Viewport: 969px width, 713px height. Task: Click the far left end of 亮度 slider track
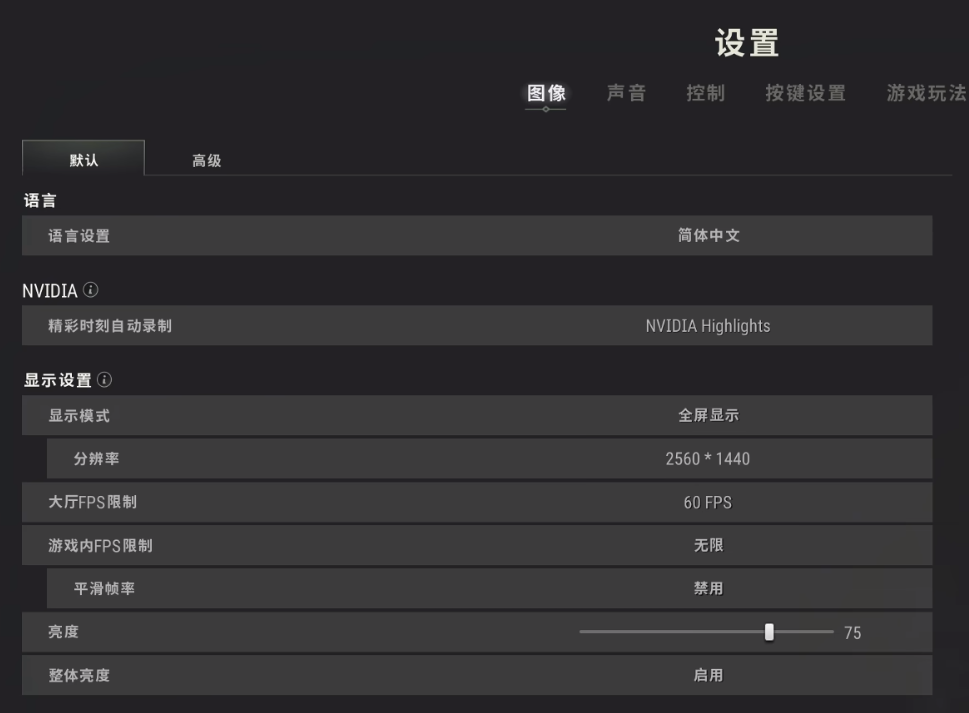(x=582, y=632)
